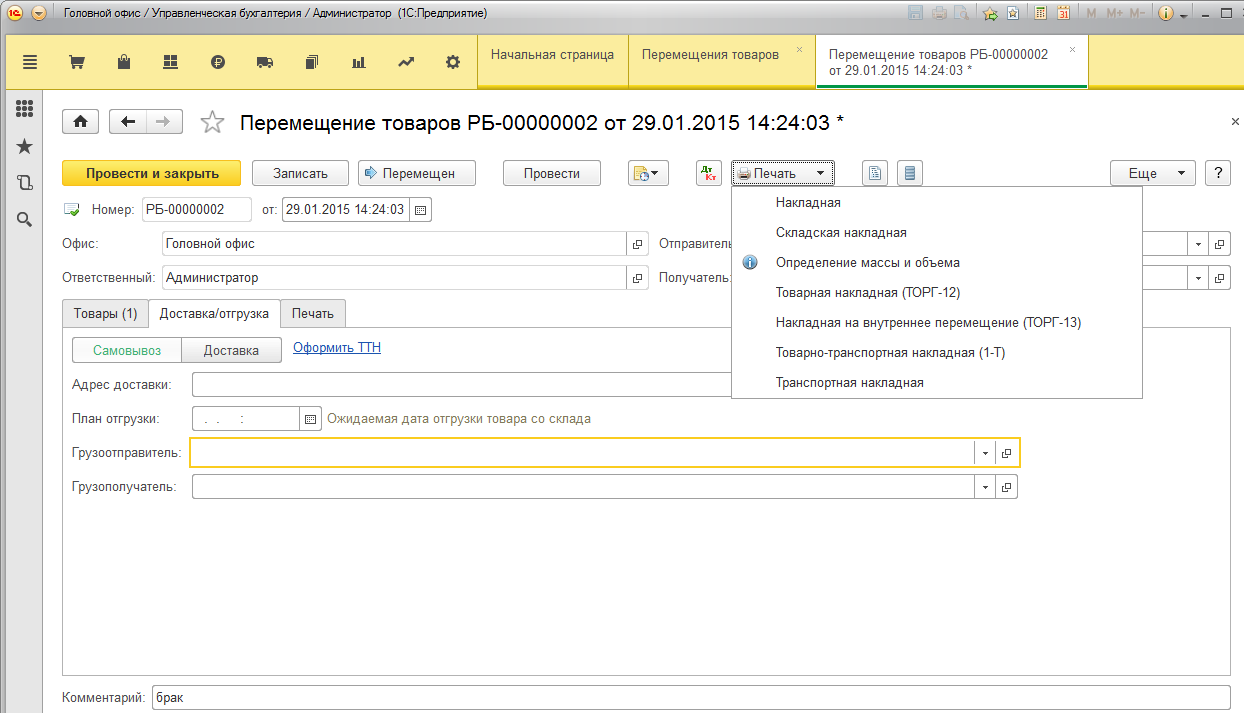Click the Записать button
This screenshot has height=713, width=1244.
(x=301, y=173)
